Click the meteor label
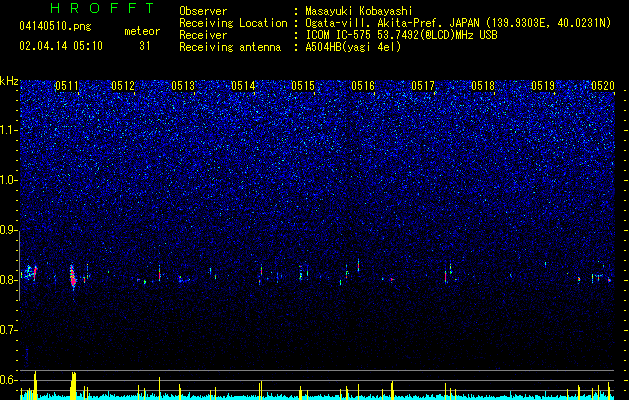This screenshot has width=629, height=400. coord(142,31)
